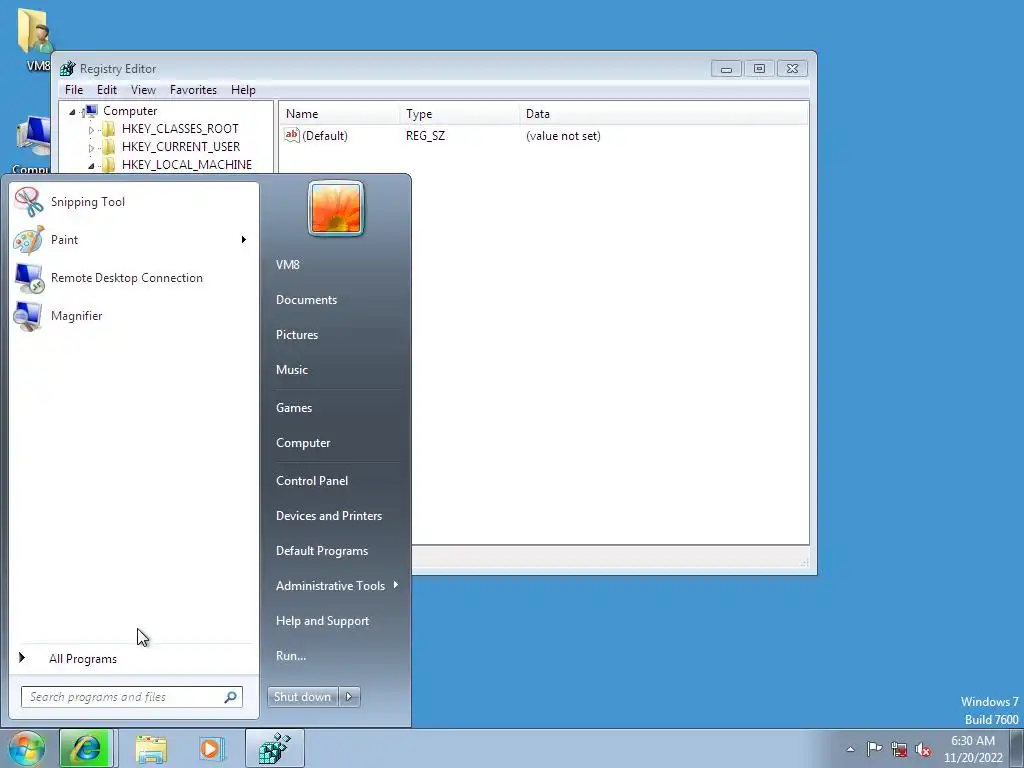Open the Action Center flag icon
Viewport: 1024px width, 768px height.
[874, 748]
